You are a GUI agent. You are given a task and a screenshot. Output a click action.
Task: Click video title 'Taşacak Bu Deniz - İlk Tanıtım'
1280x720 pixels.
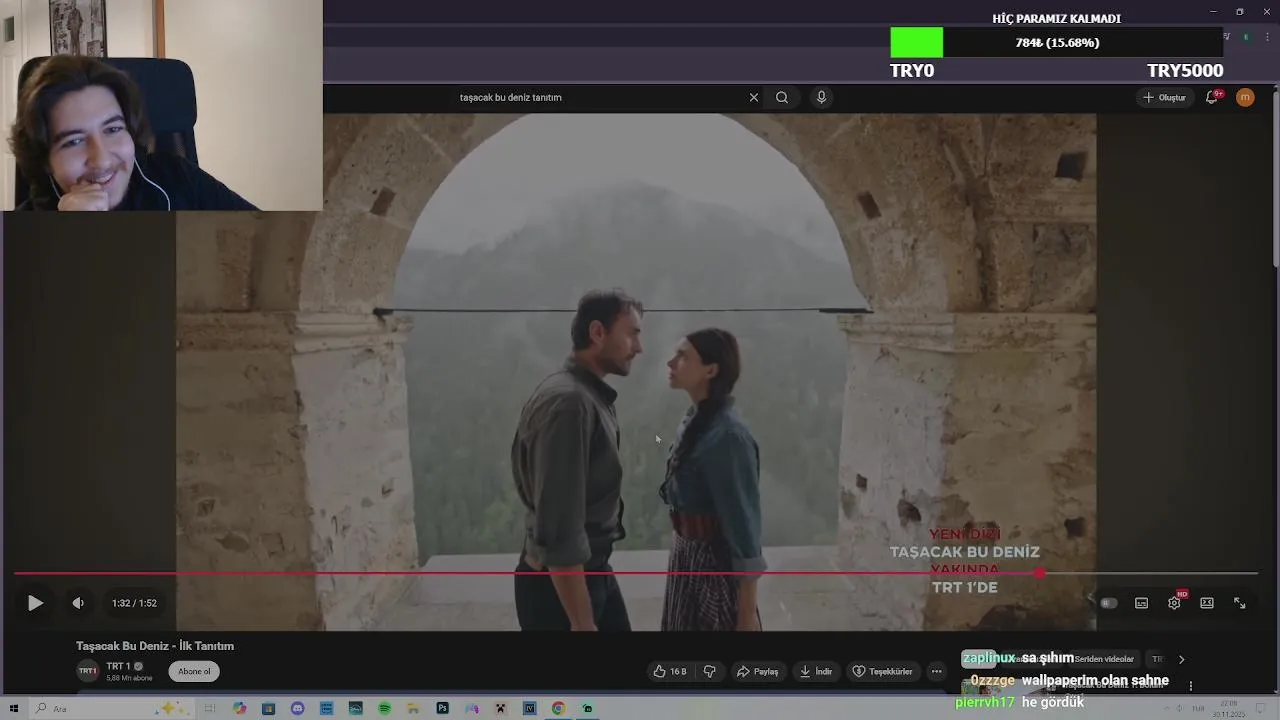(155, 646)
